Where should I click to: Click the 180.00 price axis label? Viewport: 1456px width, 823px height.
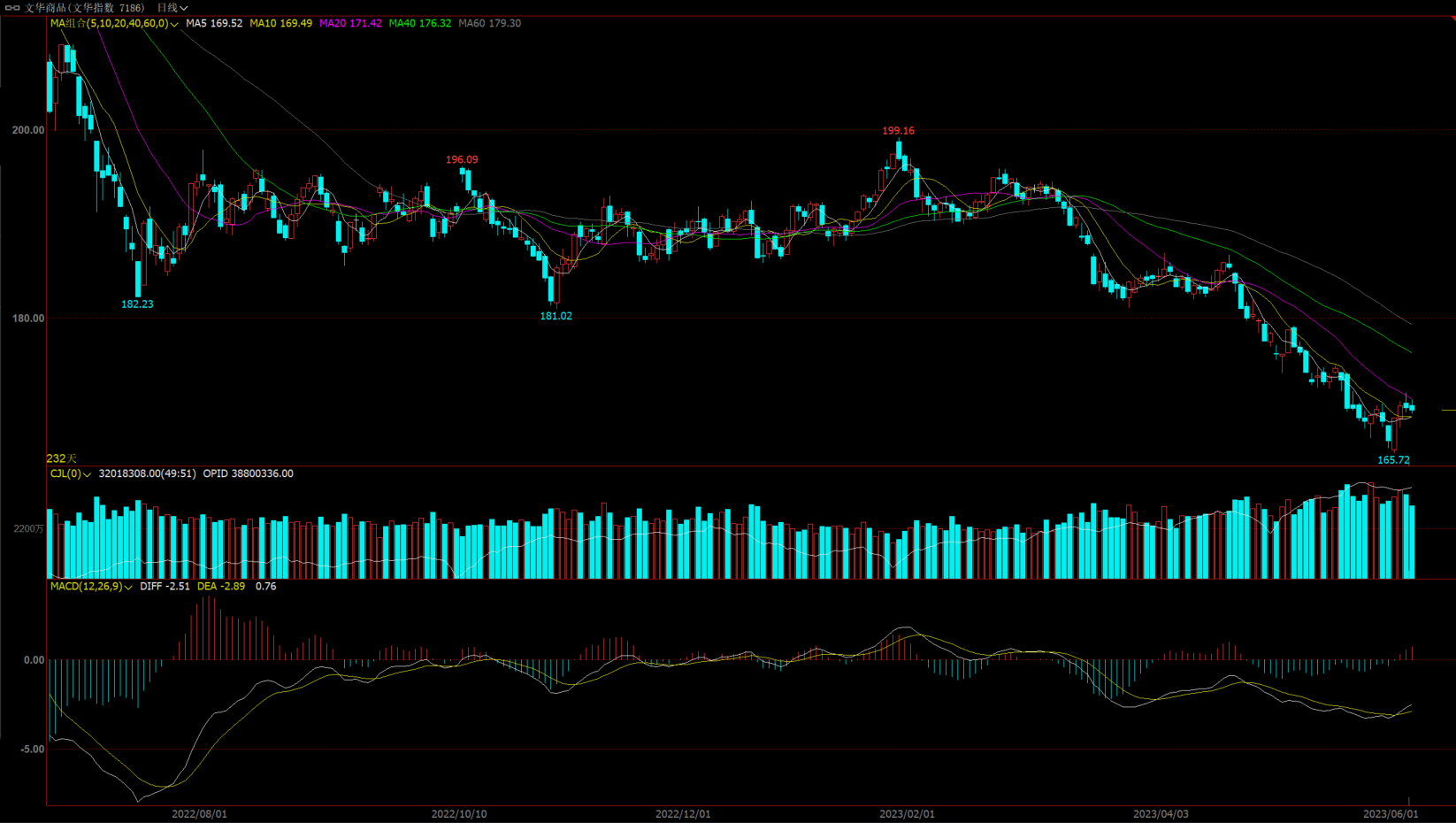click(x=27, y=319)
